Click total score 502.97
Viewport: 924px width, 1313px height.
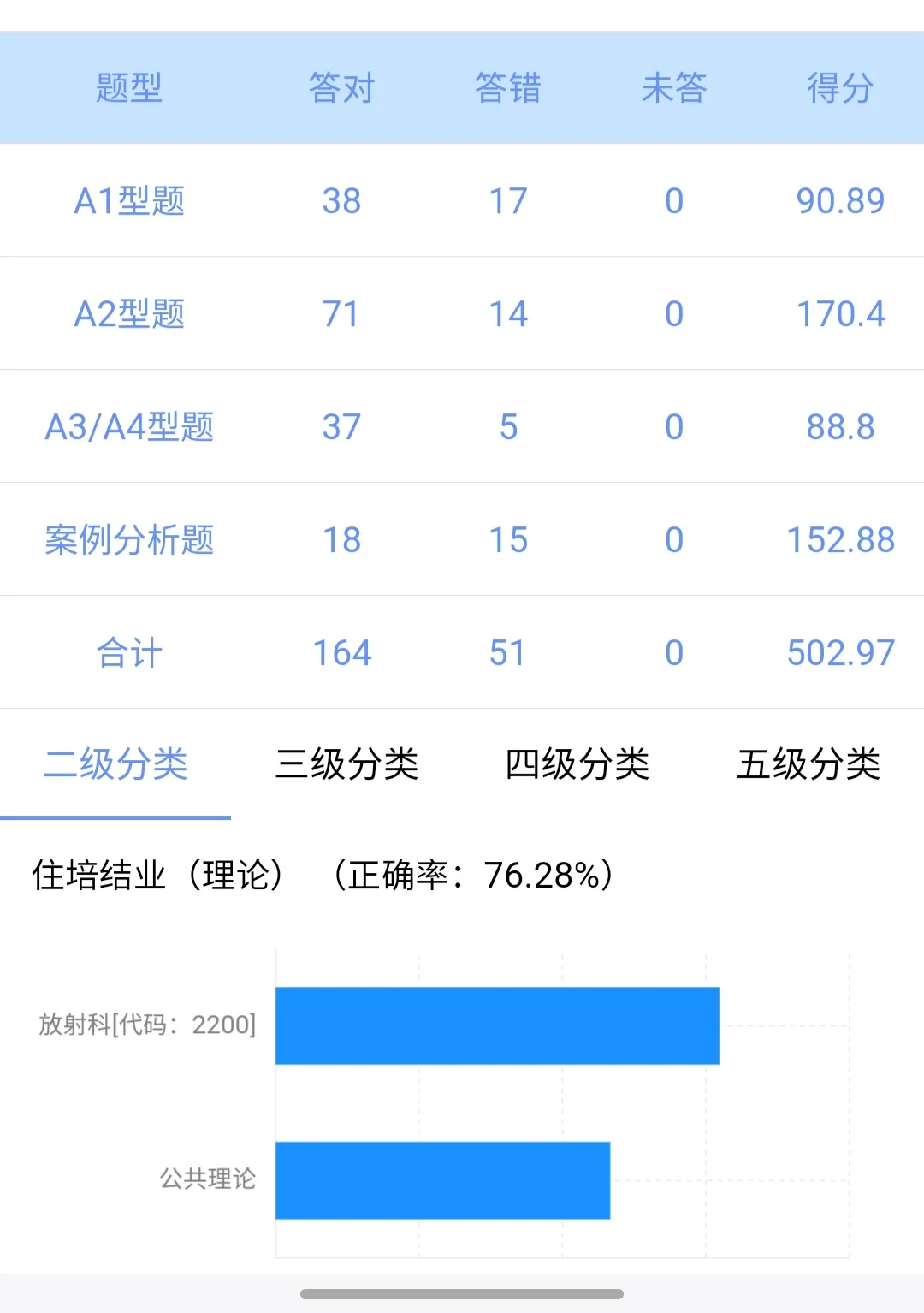coord(840,652)
